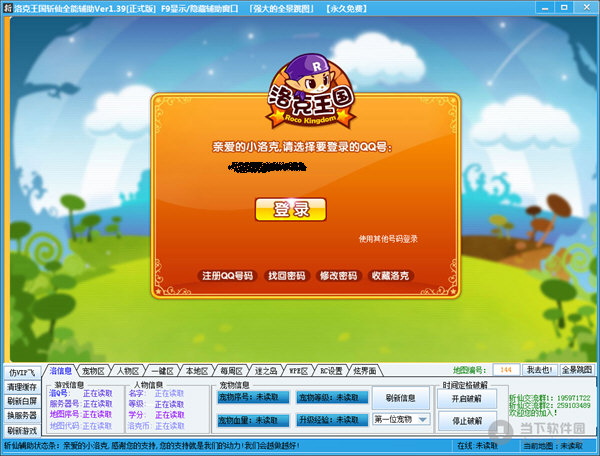
Task: Click the 刷新游戏 refresh game button
Action: 22,431
